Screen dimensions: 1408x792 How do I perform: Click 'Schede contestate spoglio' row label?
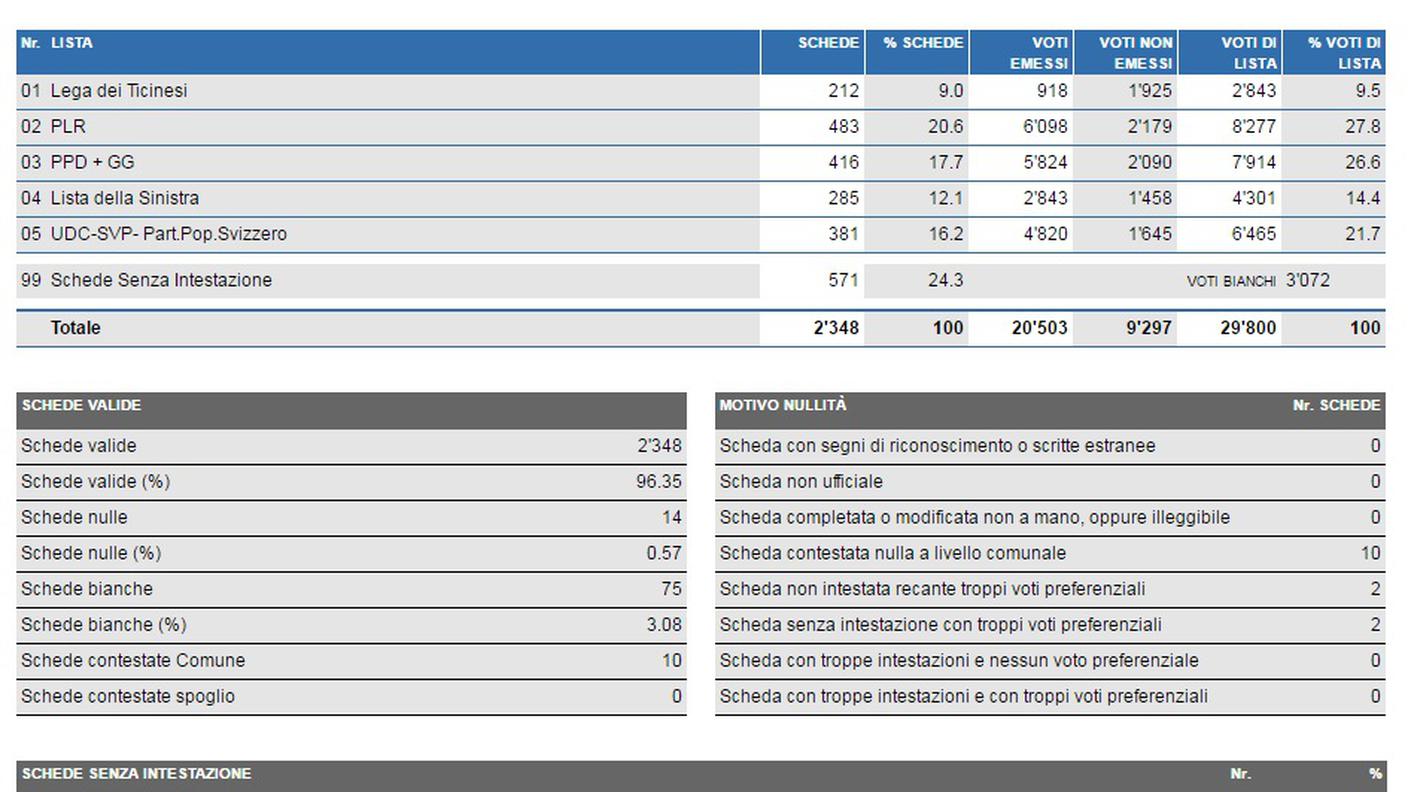128,697
